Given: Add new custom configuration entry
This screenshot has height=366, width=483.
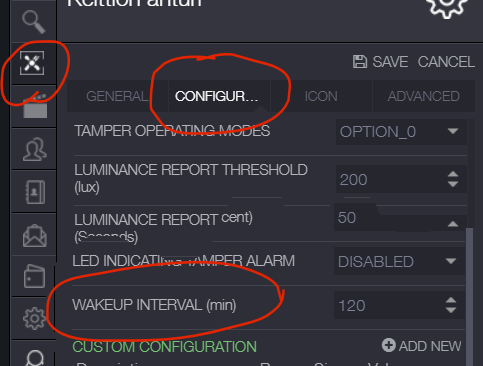Looking at the screenshot, I should [422, 346].
